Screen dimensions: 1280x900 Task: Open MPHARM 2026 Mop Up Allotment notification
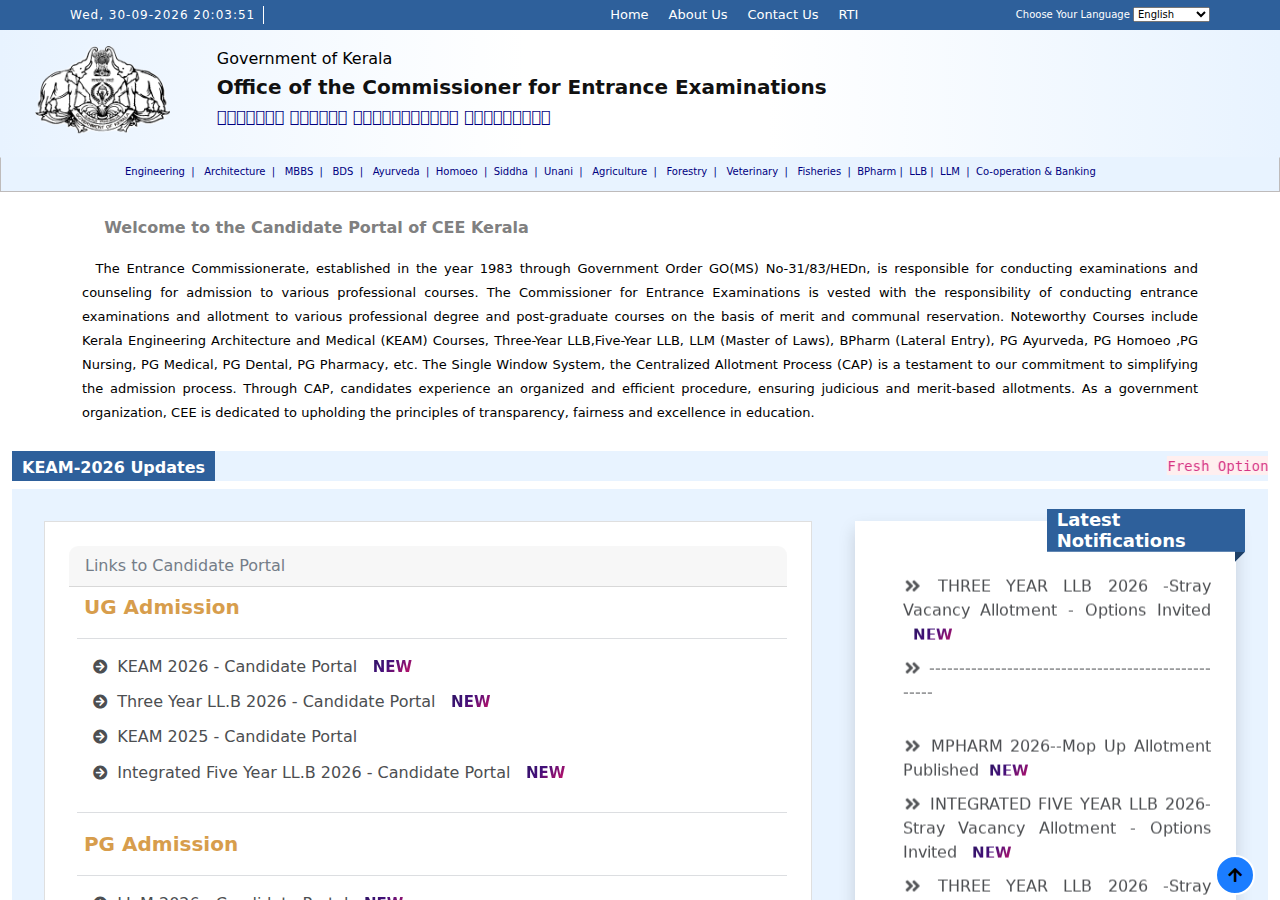(1057, 758)
